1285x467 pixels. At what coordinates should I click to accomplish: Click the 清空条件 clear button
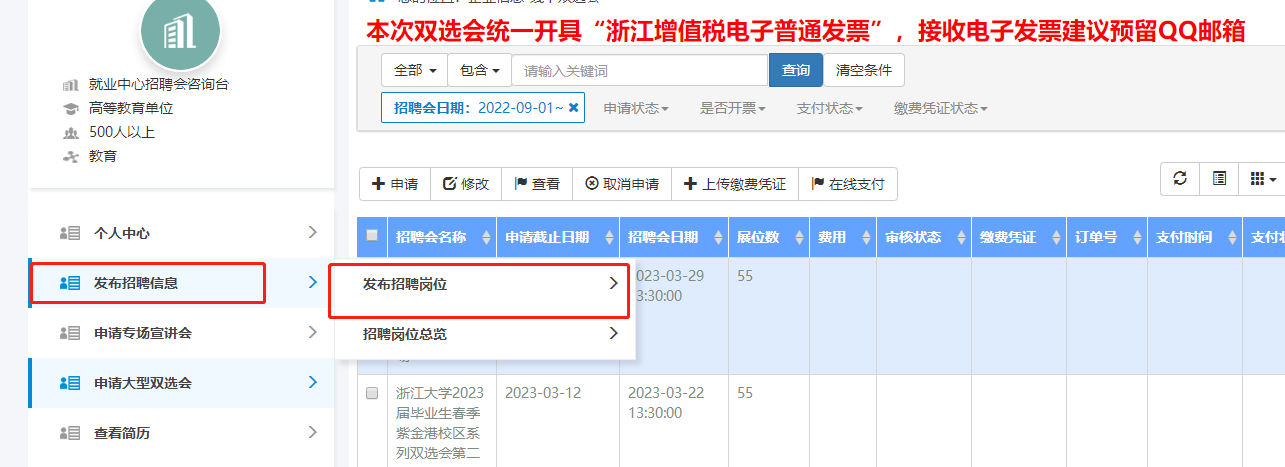(863, 70)
